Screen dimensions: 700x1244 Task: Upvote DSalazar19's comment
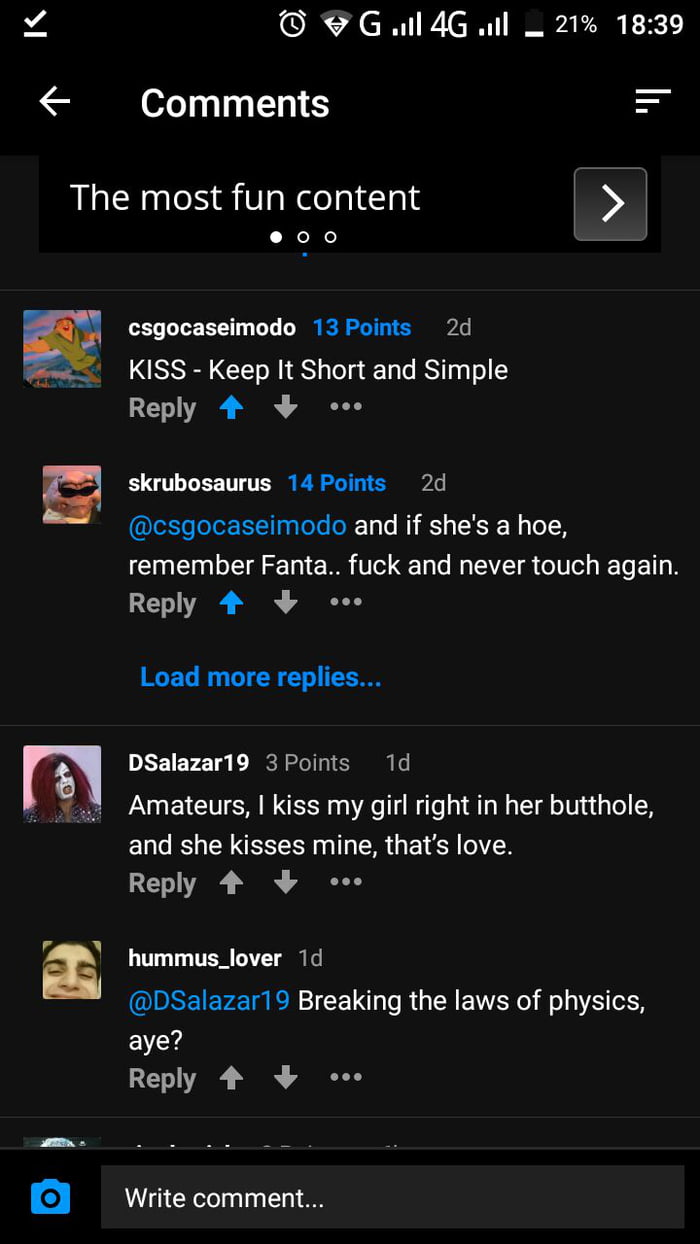pos(232,883)
